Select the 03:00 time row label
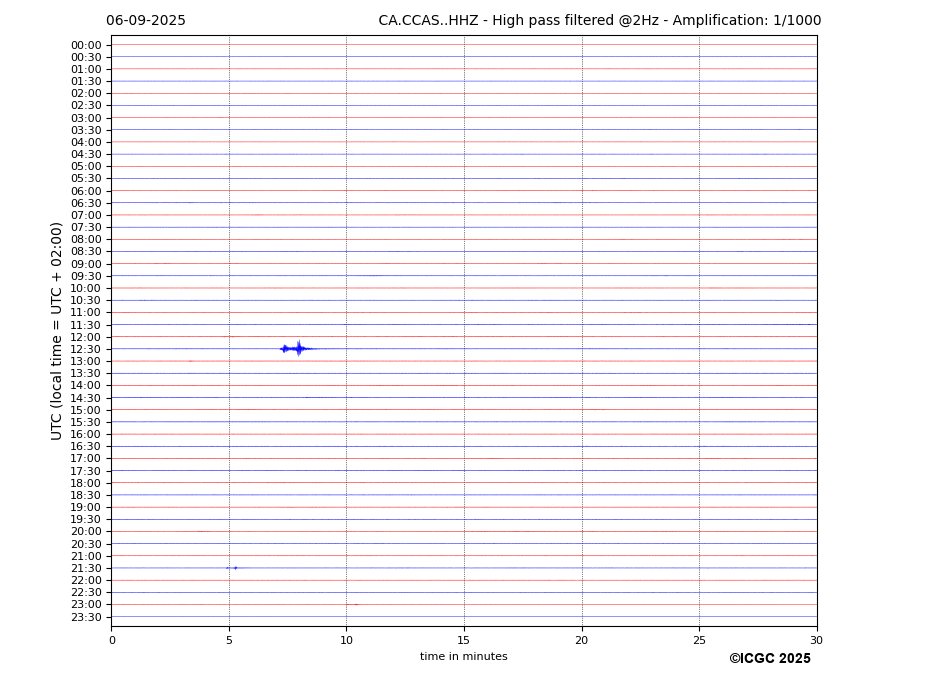 (x=86, y=118)
